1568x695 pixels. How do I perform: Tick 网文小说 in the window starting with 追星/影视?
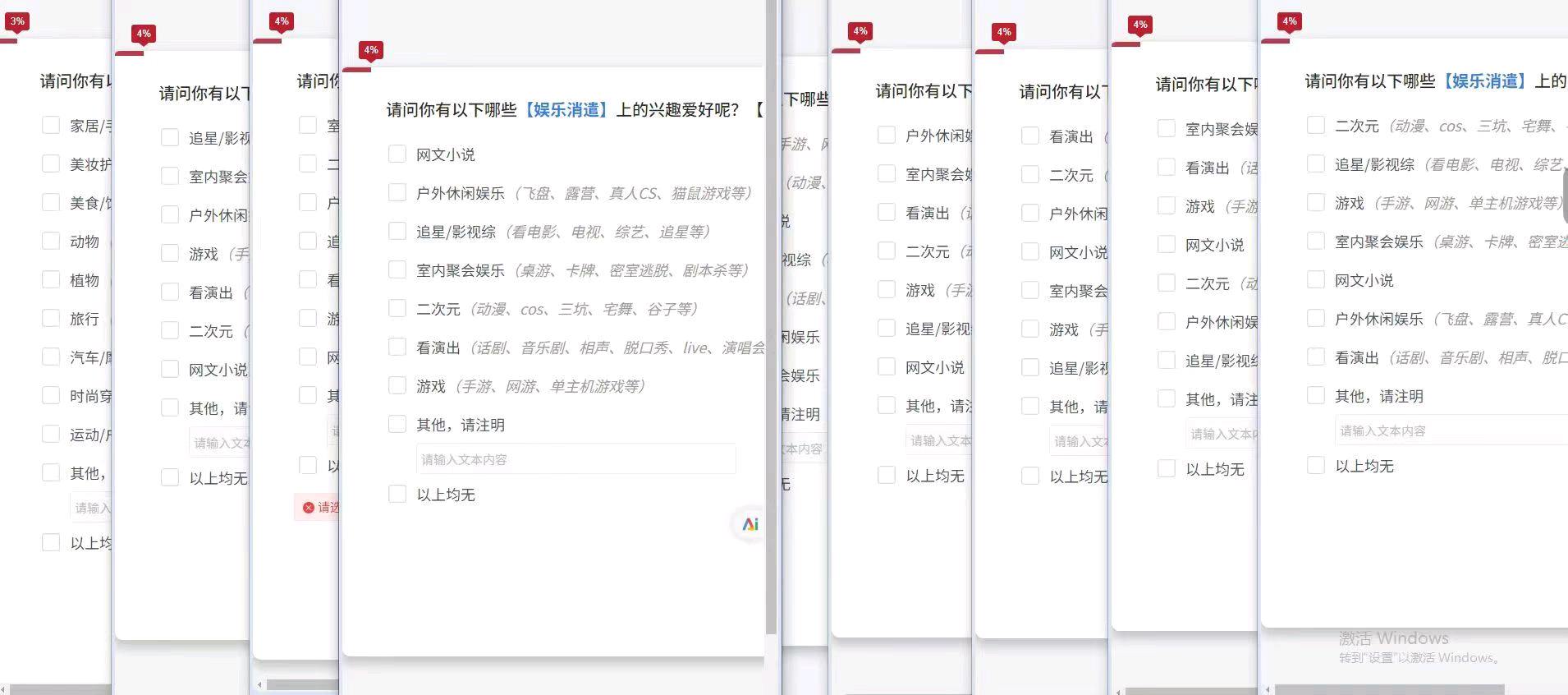(x=170, y=369)
